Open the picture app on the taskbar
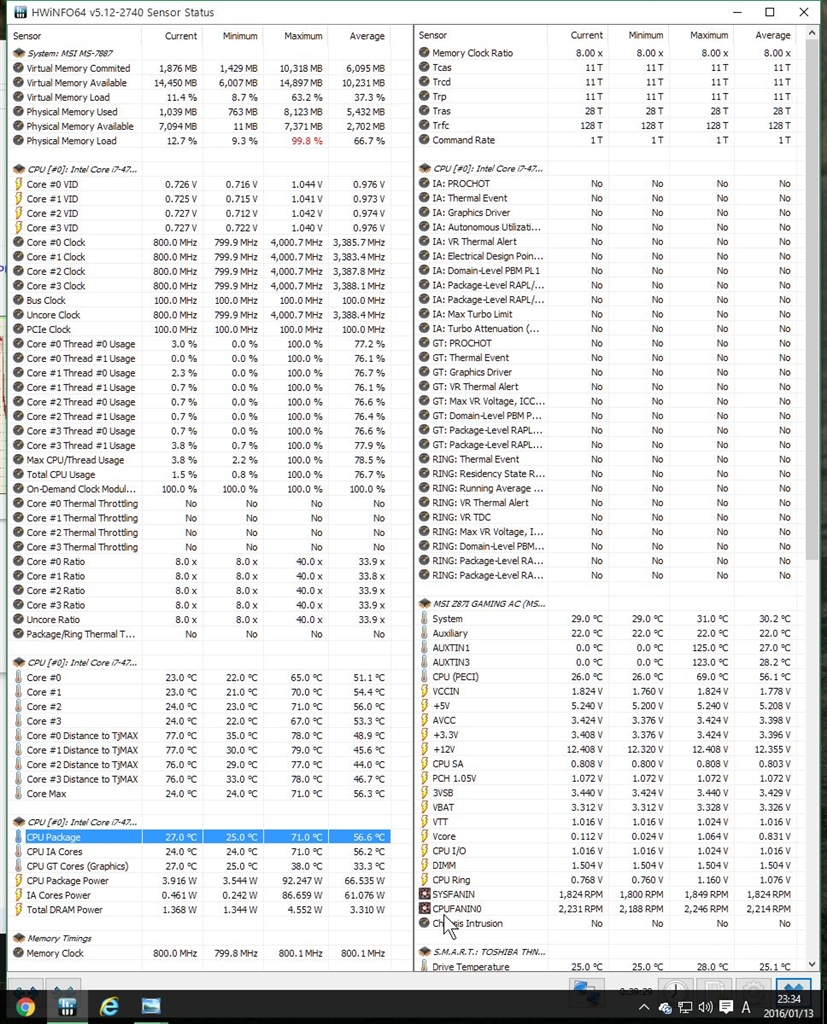This screenshot has width=827, height=1024. [x=151, y=1006]
